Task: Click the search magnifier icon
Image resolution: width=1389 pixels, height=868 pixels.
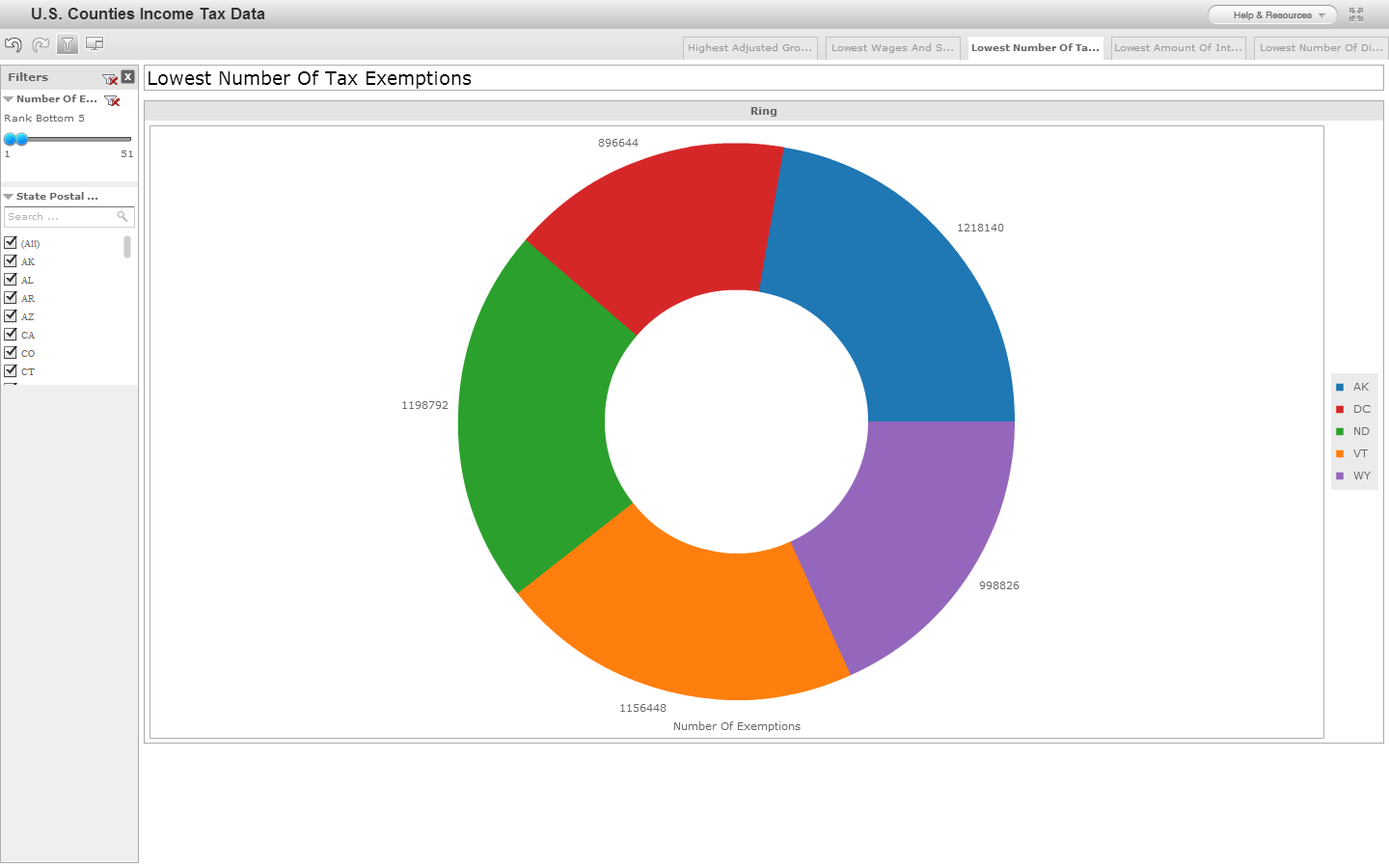Action: coord(123,217)
